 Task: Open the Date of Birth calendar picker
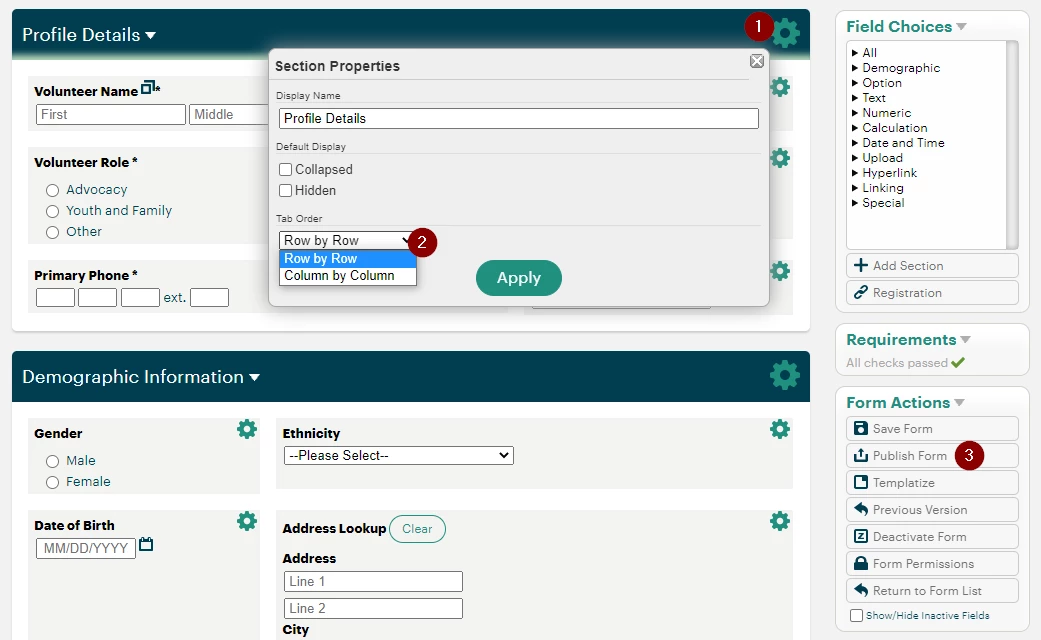[146, 544]
